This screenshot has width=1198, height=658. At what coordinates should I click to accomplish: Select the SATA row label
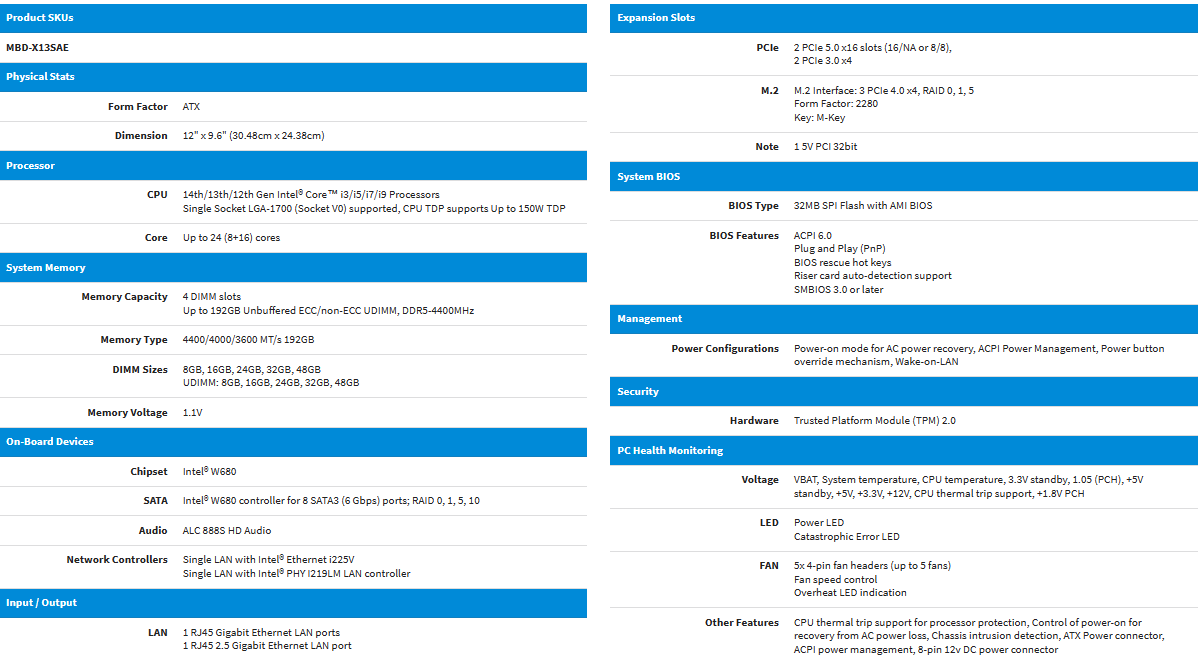click(156, 501)
